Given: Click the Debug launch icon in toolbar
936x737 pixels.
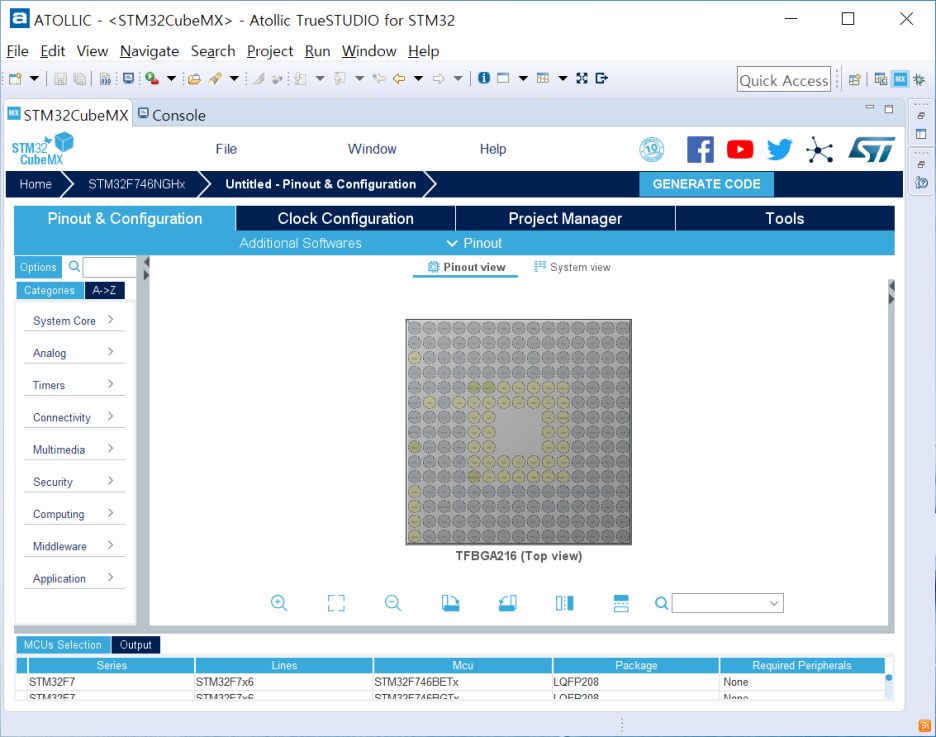Looking at the screenshot, I should (x=152, y=78).
